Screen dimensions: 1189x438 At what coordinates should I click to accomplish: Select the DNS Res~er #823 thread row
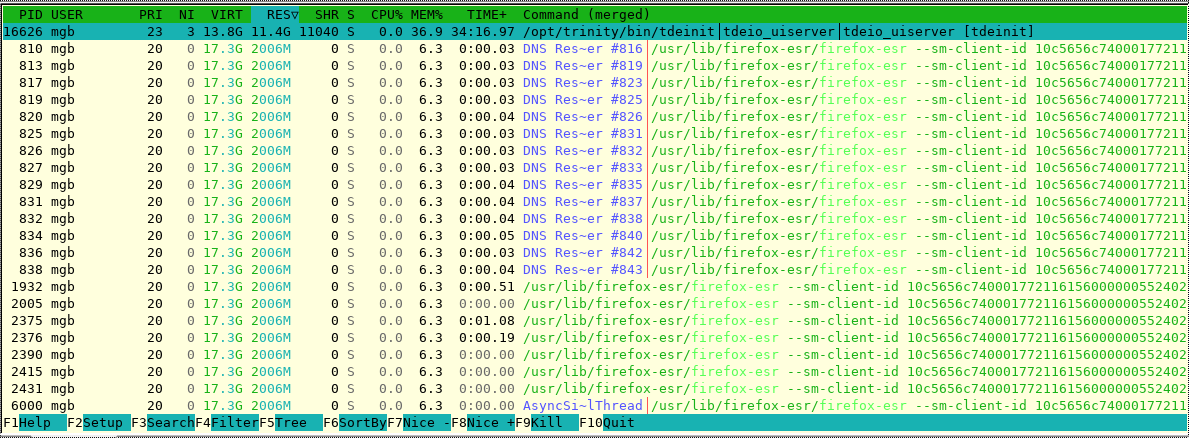pyautogui.click(x=594, y=83)
